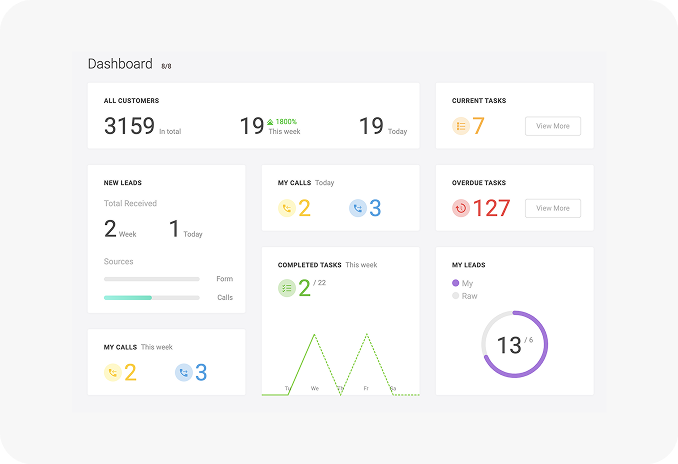
Task: Click the red Overdue Tasks clock icon
Action: click(461, 208)
